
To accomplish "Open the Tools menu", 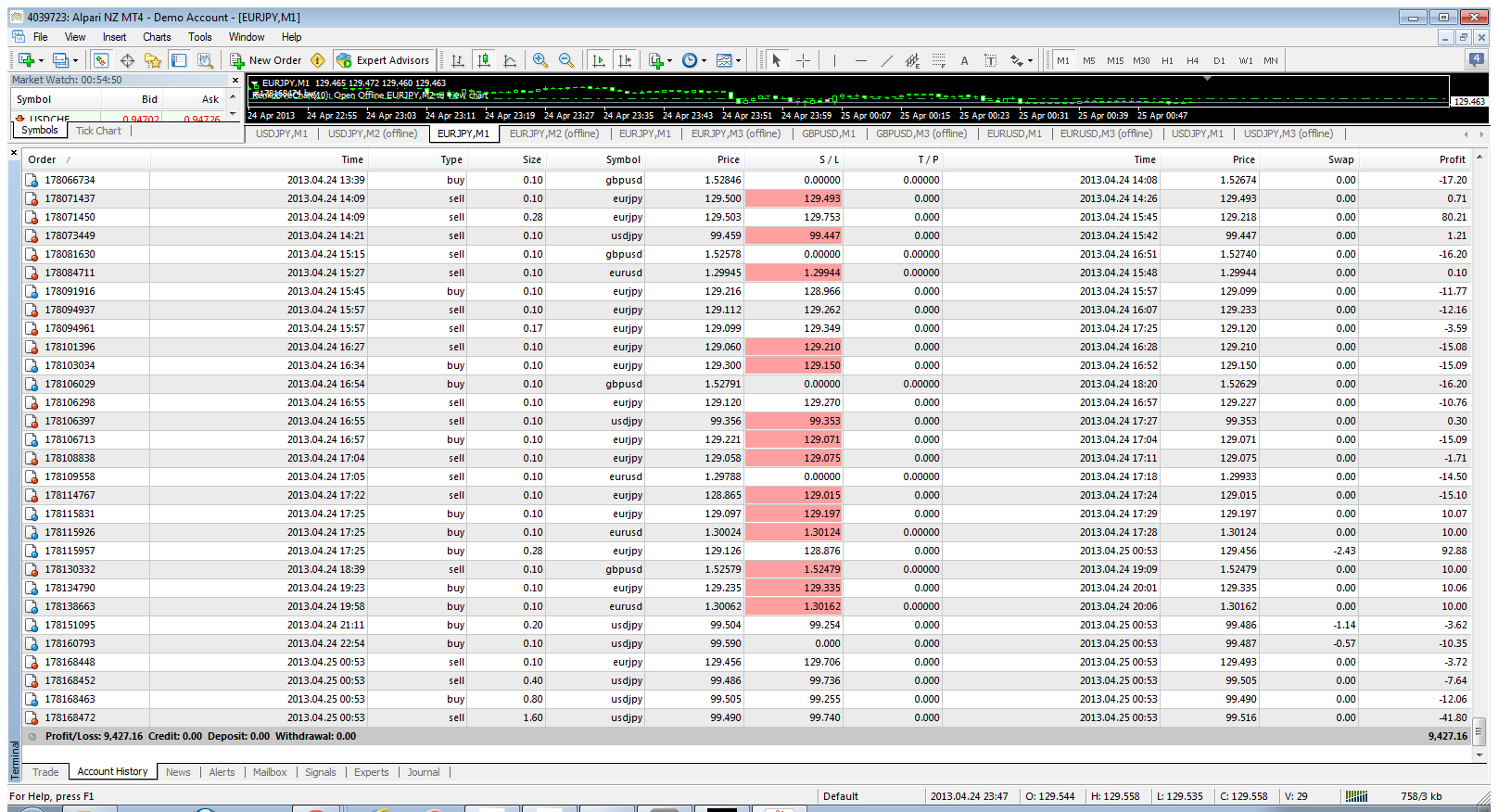I will (x=200, y=37).
